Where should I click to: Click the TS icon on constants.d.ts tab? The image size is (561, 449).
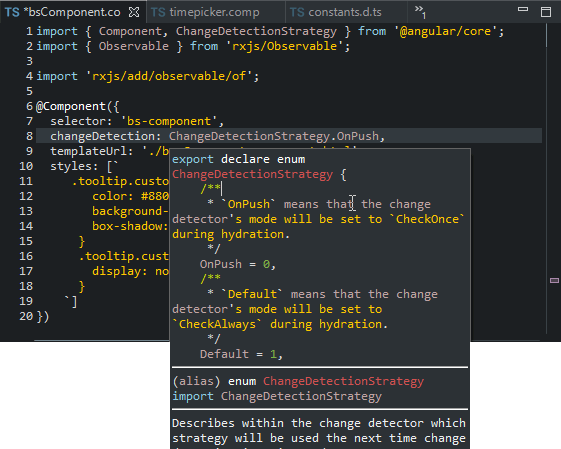pos(297,13)
